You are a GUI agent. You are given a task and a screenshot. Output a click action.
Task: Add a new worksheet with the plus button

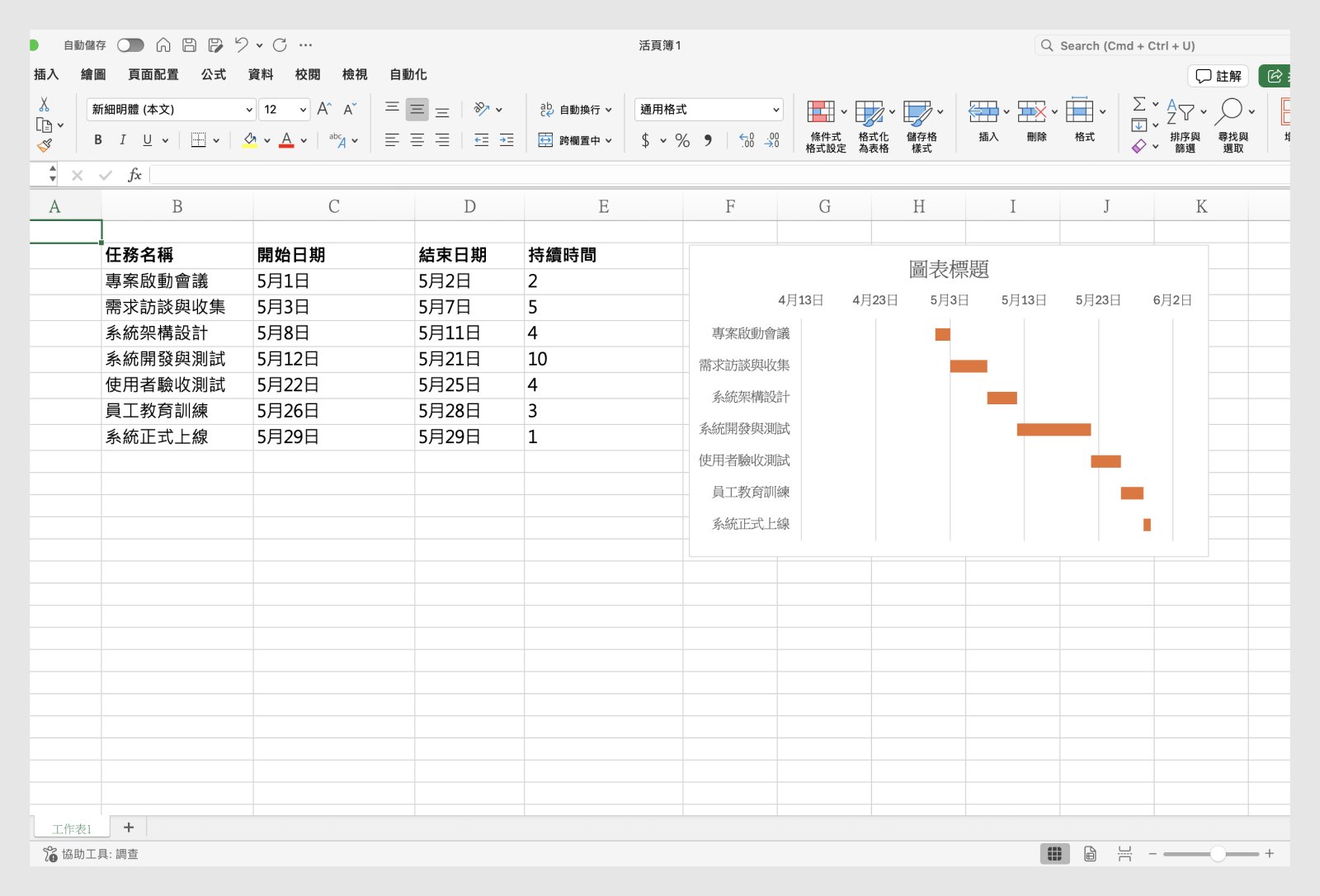pos(129,828)
